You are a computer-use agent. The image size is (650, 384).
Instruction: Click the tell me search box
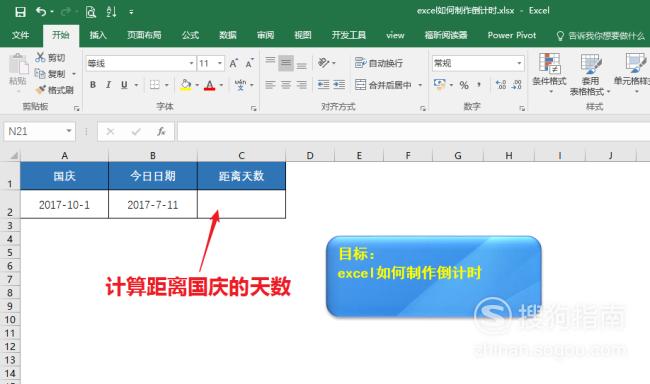point(601,36)
